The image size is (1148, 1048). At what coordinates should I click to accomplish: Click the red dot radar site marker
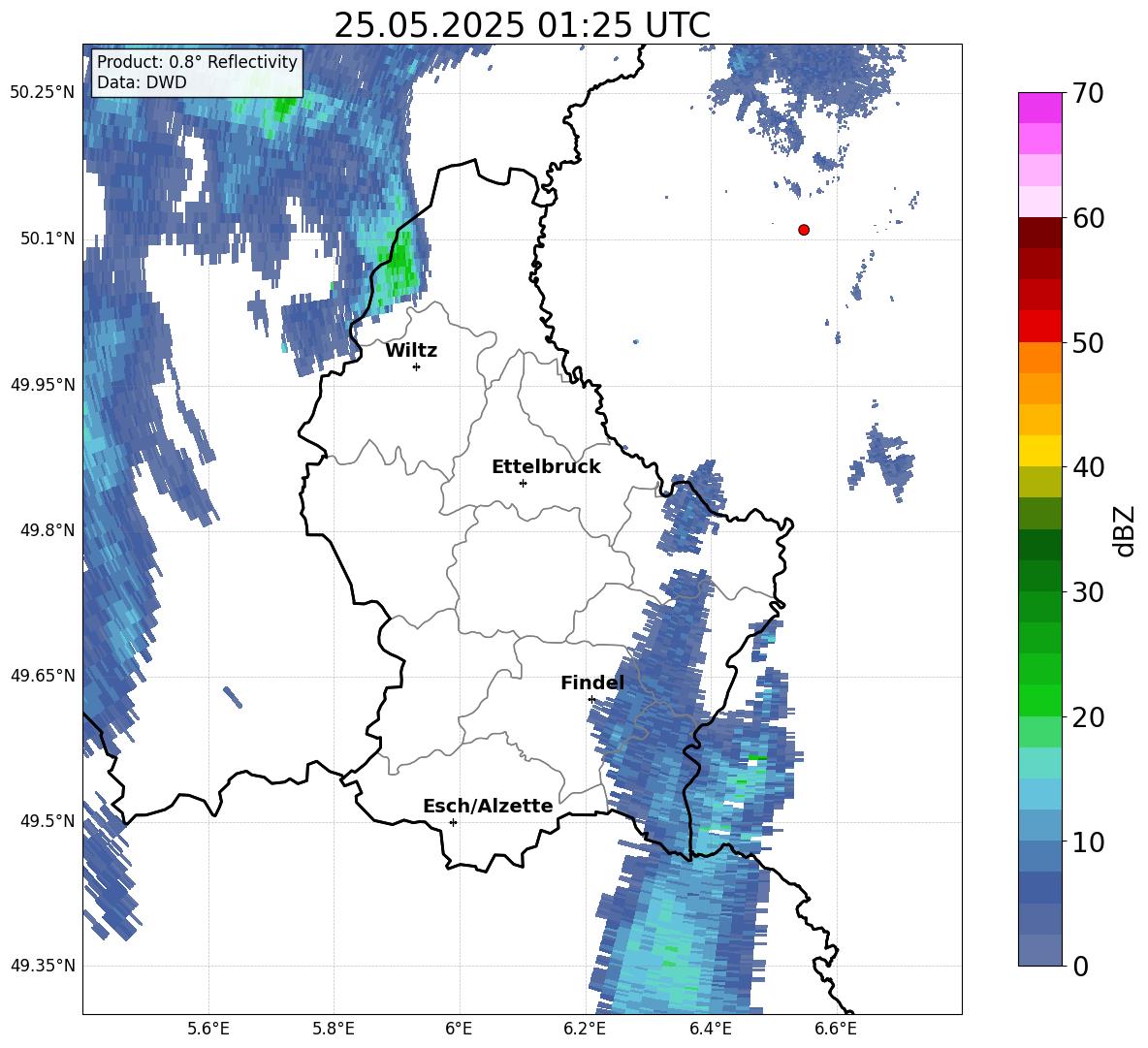[803, 230]
